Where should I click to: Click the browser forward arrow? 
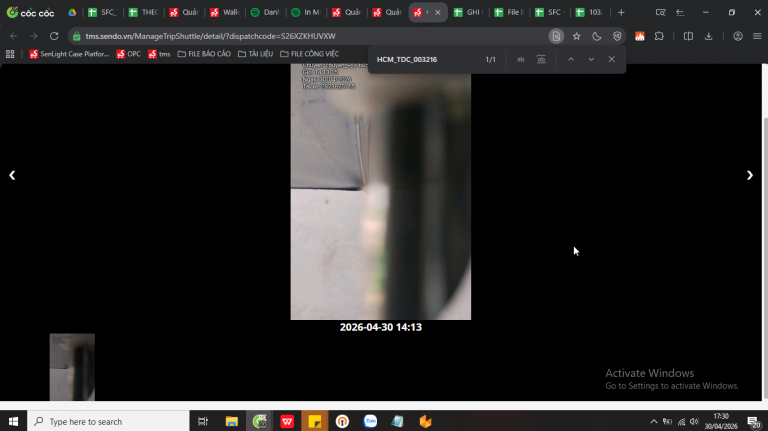pyautogui.click(x=33, y=36)
